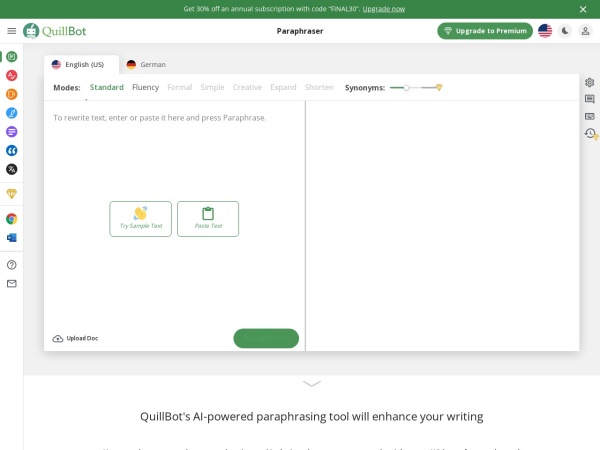Click the Paste Text button
This screenshot has width=600, height=450.
pos(208,218)
